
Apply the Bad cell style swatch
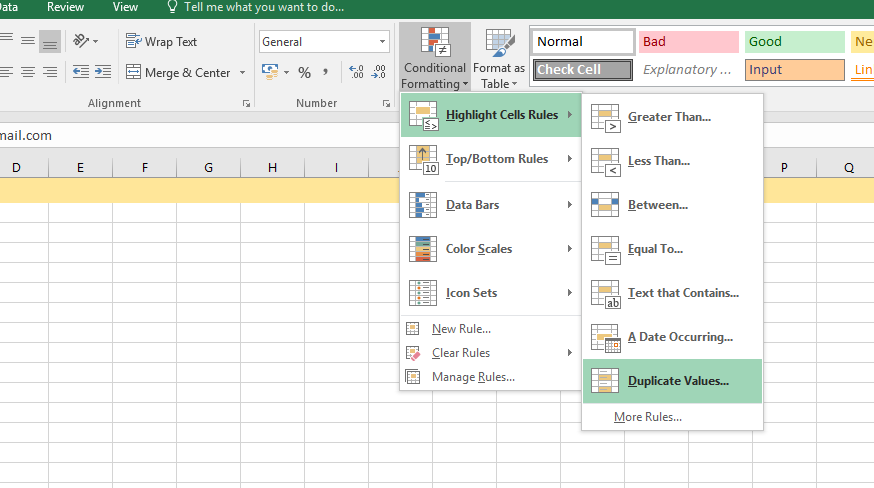pos(688,42)
